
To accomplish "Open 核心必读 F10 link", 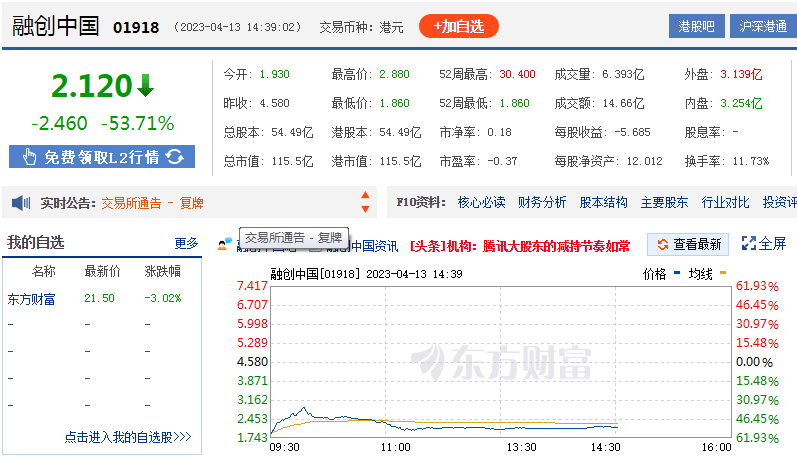I will click(x=481, y=202).
